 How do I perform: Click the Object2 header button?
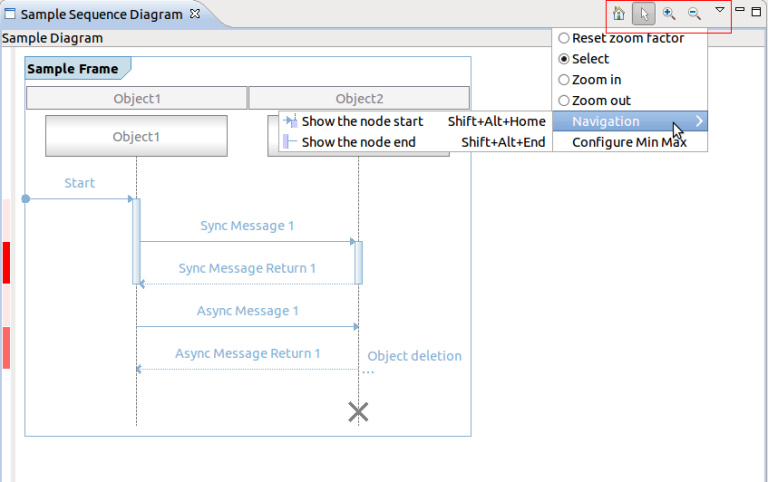point(359,98)
